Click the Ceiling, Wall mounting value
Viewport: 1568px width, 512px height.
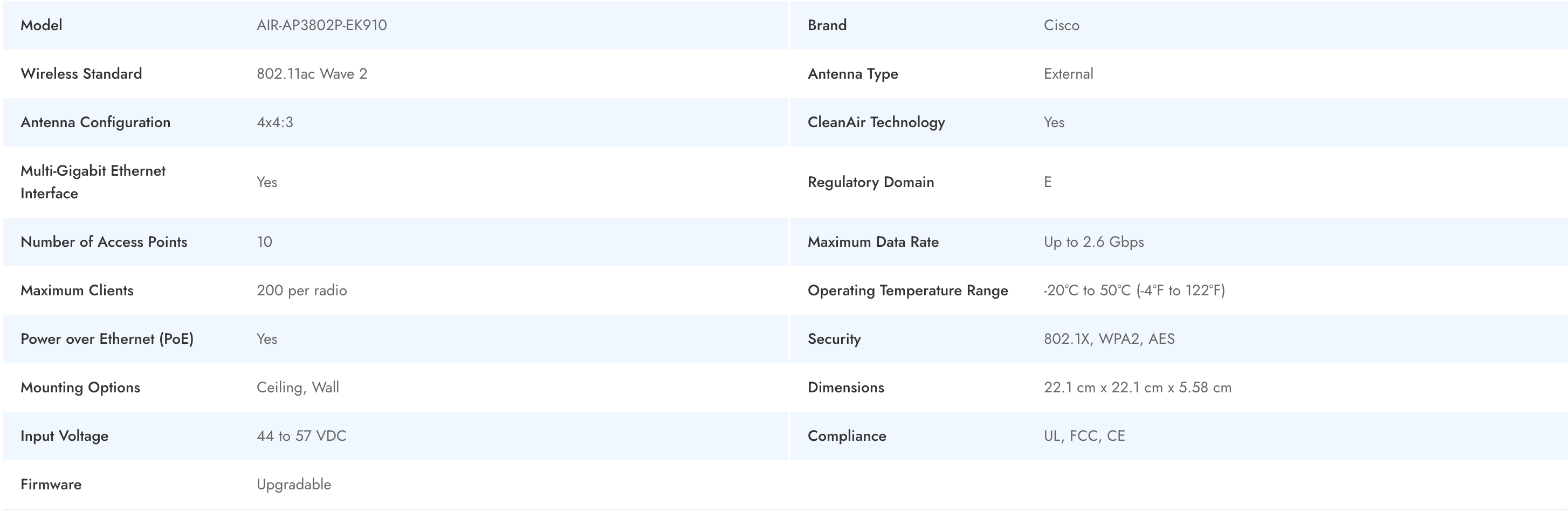pyautogui.click(x=298, y=388)
